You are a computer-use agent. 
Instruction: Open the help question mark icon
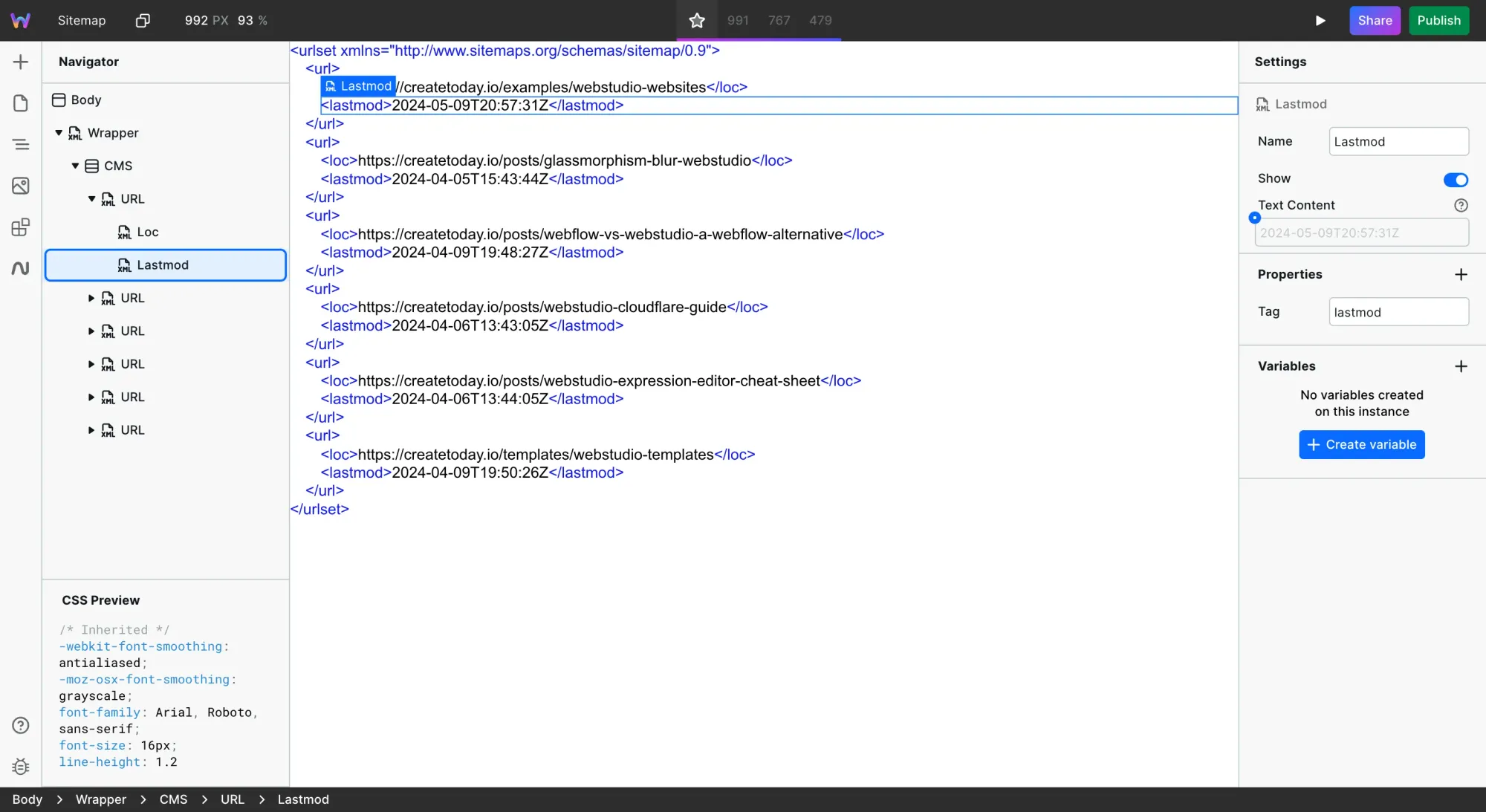[x=21, y=725]
